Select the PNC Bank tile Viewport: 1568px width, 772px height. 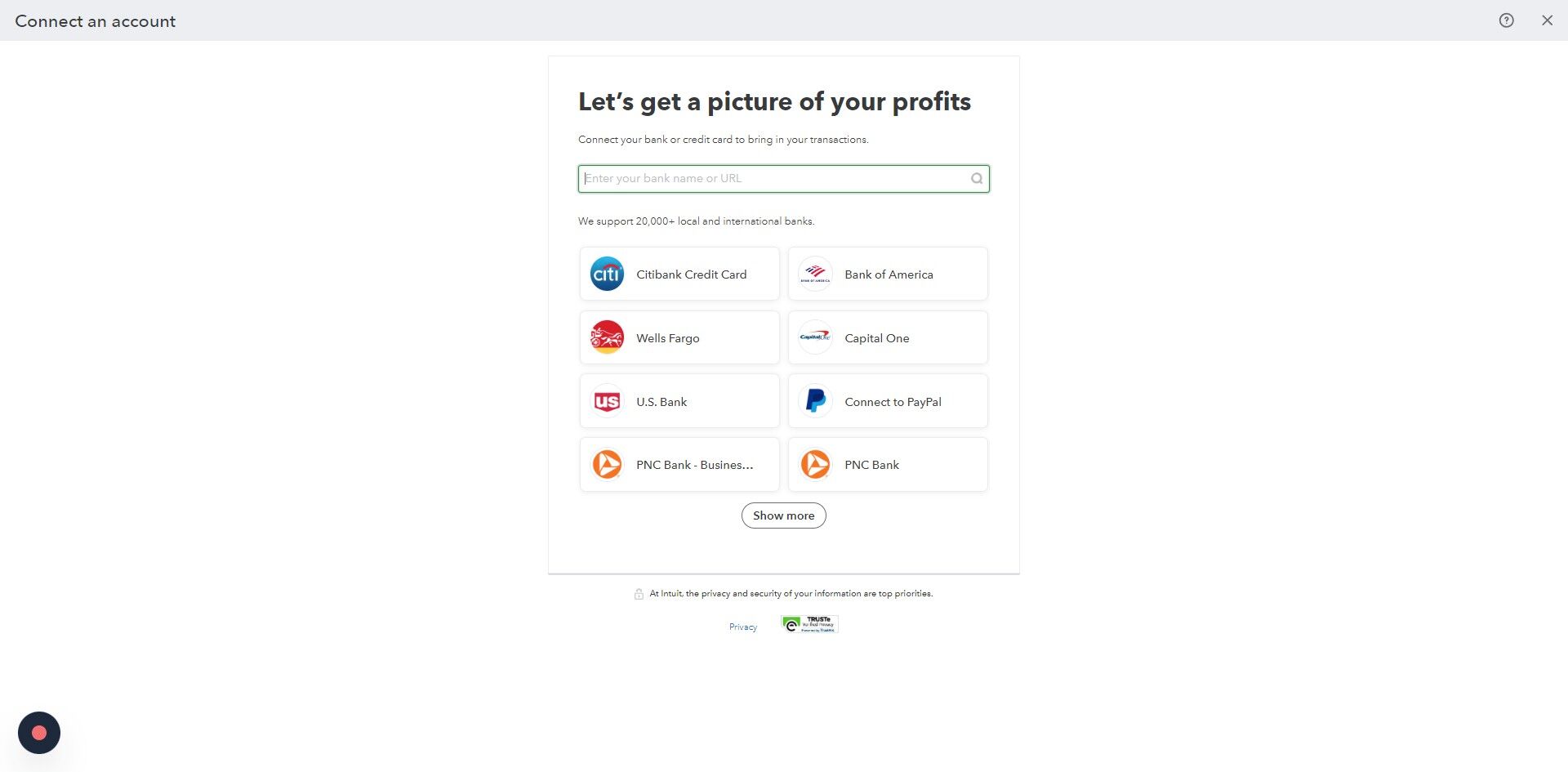click(888, 465)
